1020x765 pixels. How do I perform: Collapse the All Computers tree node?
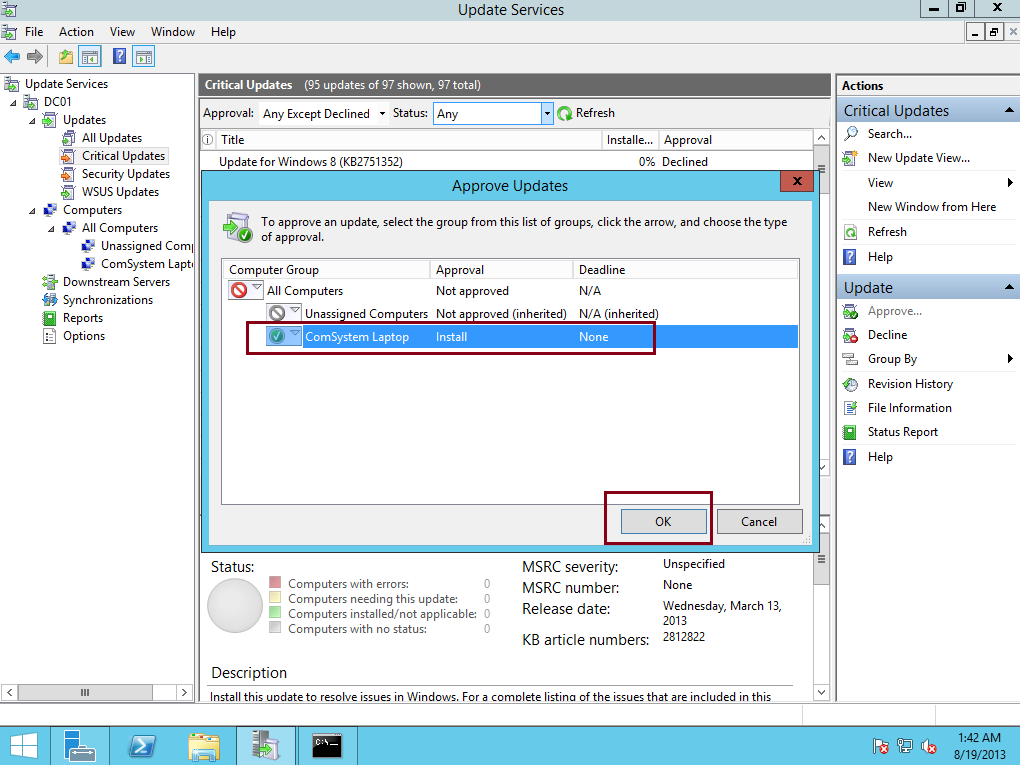[51, 229]
